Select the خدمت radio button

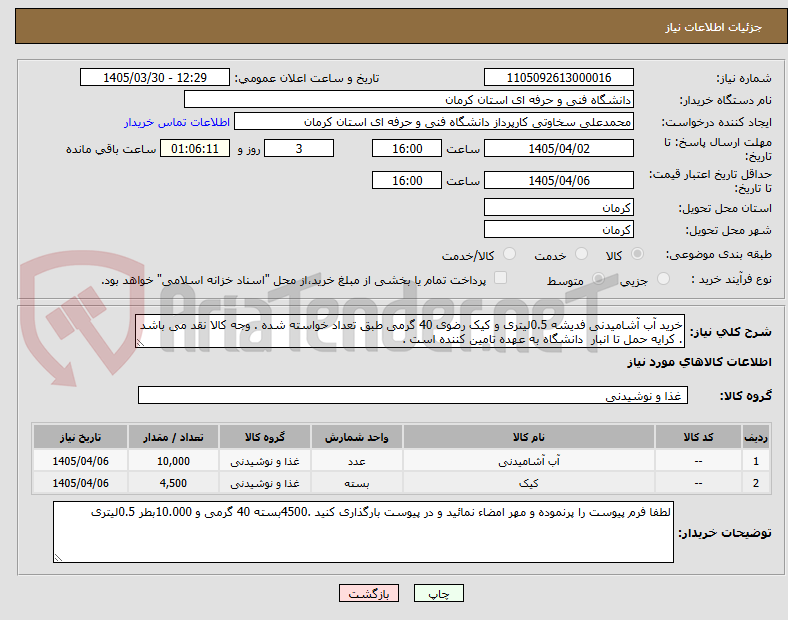coord(581,254)
